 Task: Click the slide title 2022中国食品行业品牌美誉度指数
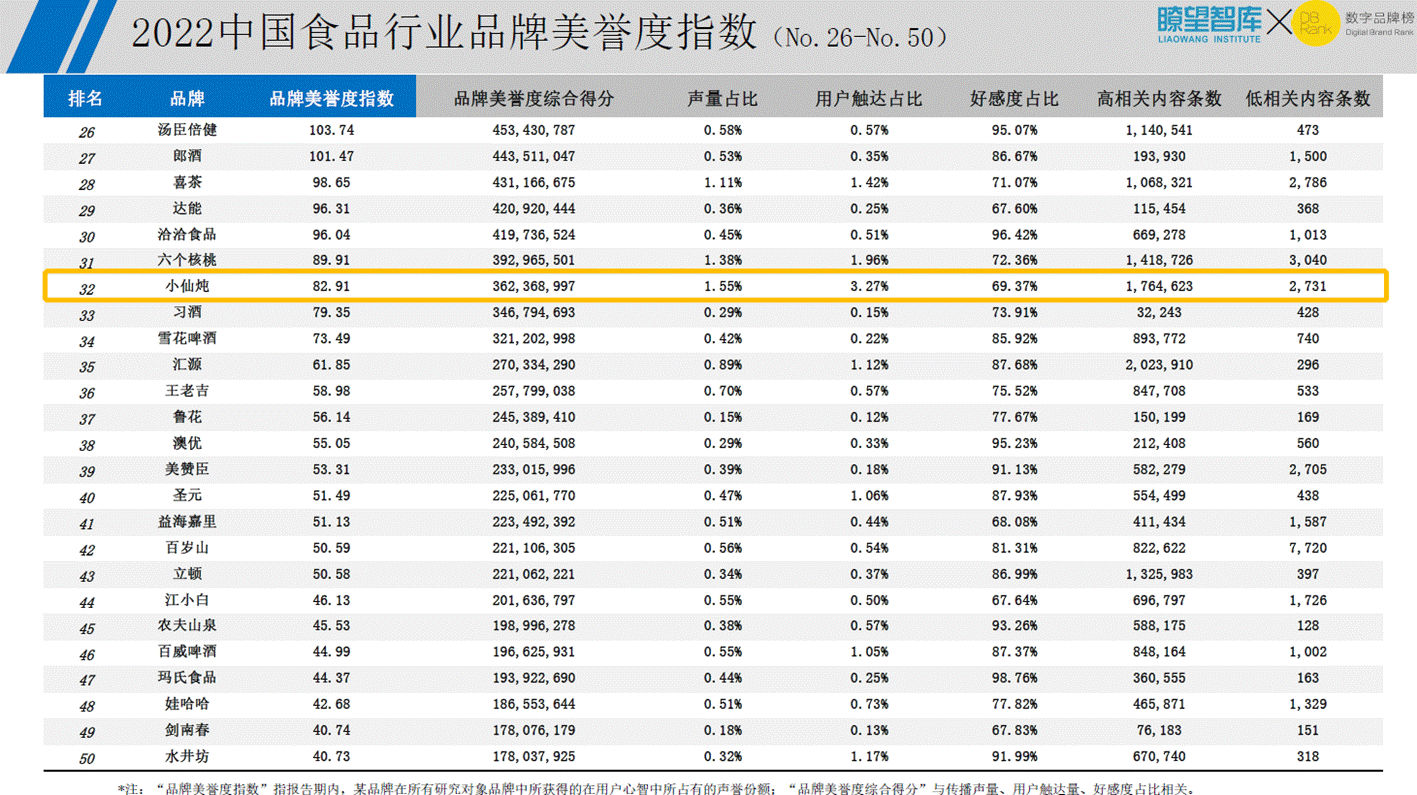tap(444, 34)
